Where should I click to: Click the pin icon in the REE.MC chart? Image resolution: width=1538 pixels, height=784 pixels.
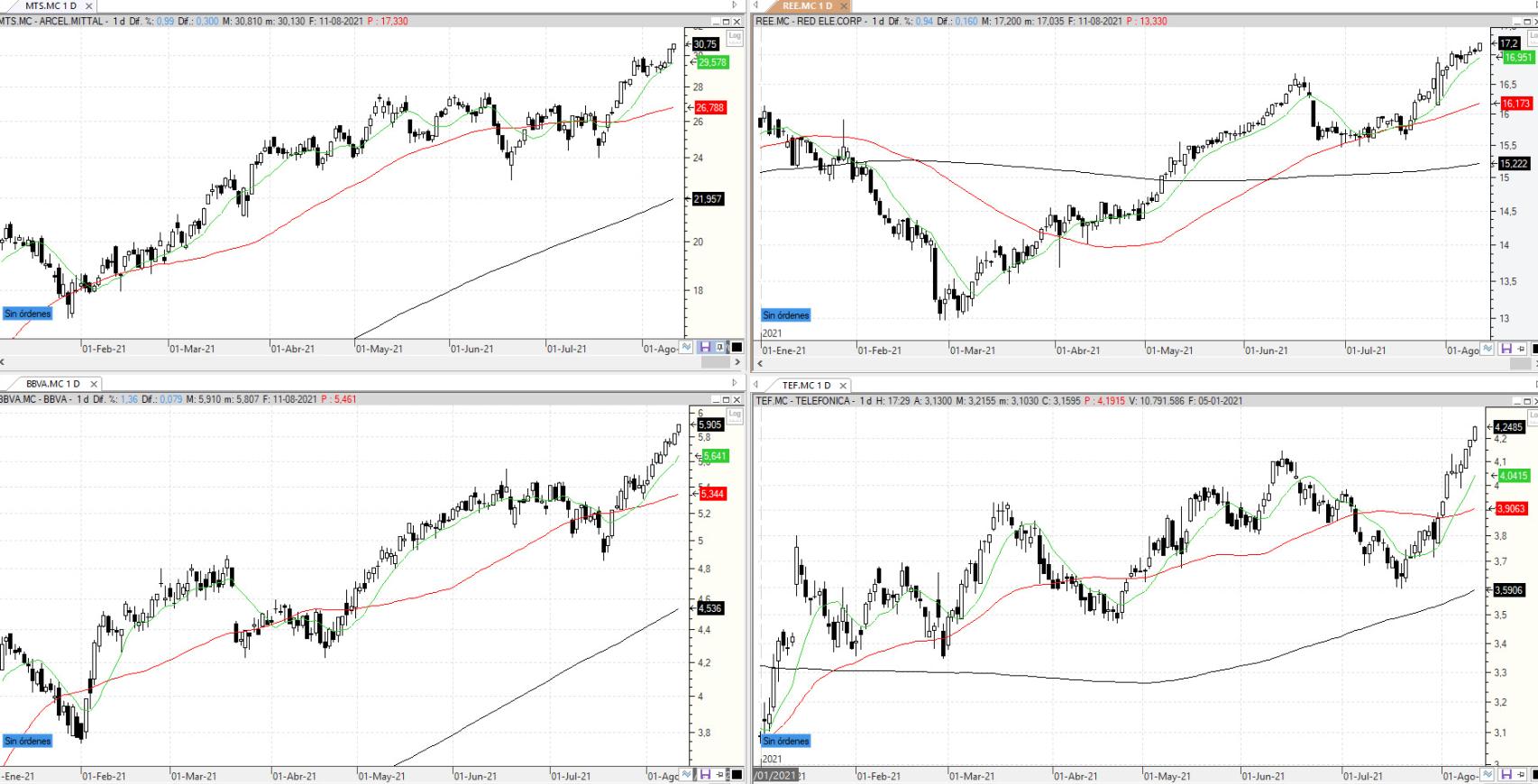(x=1521, y=349)
